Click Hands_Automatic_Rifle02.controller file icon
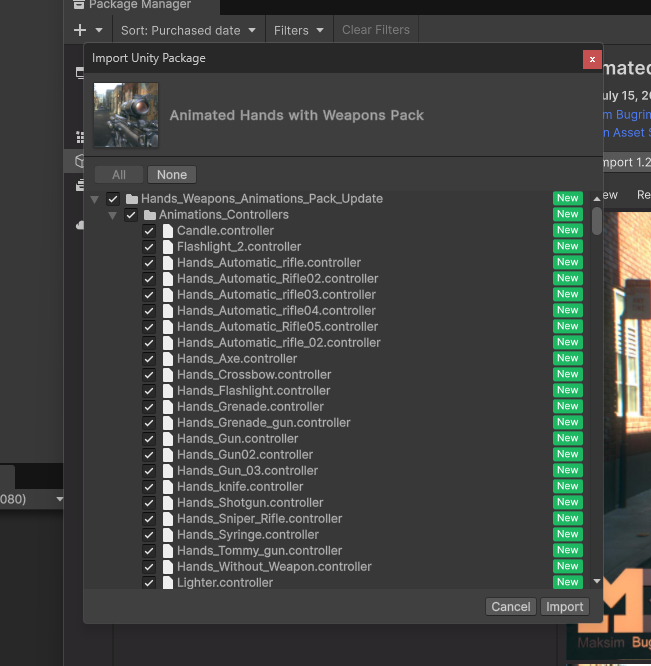 [x=168, y=279]
